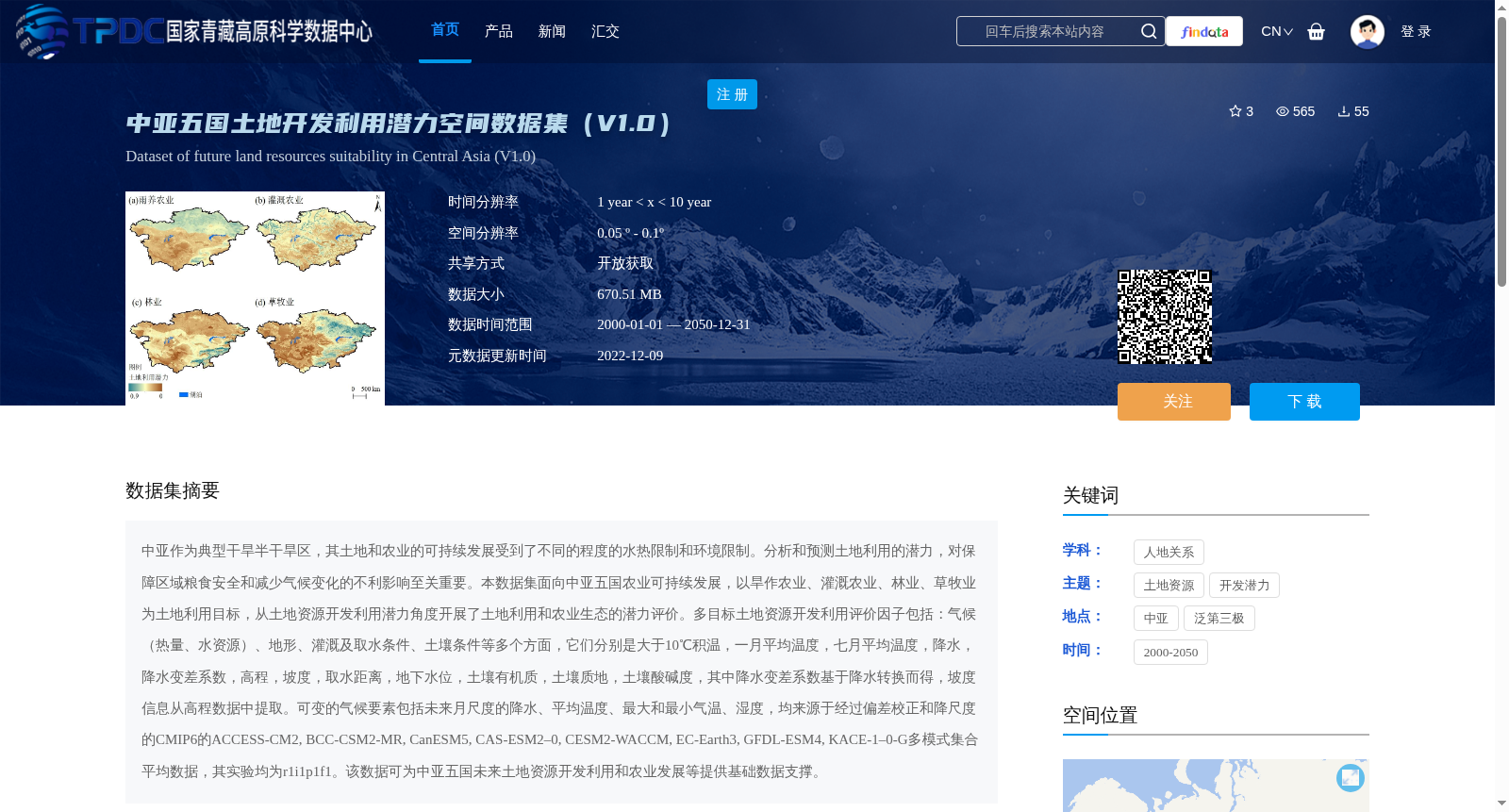The width and height of the screenshot is (1509, 812).
Task: Open the CN language dropdown
Action: pyautogui.click(x=1277, y=31)
